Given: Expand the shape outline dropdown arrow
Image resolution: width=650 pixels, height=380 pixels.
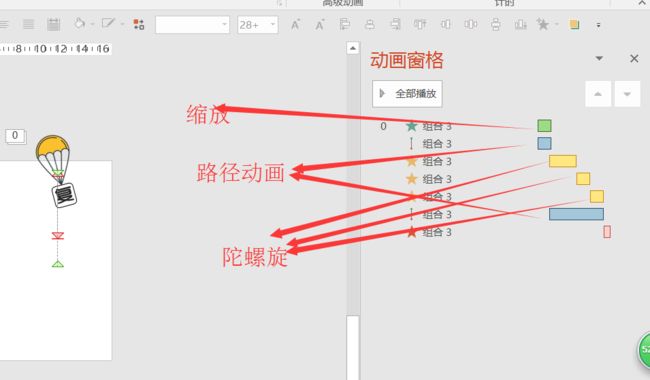Looking at the screenshot, I should point(122,24).
